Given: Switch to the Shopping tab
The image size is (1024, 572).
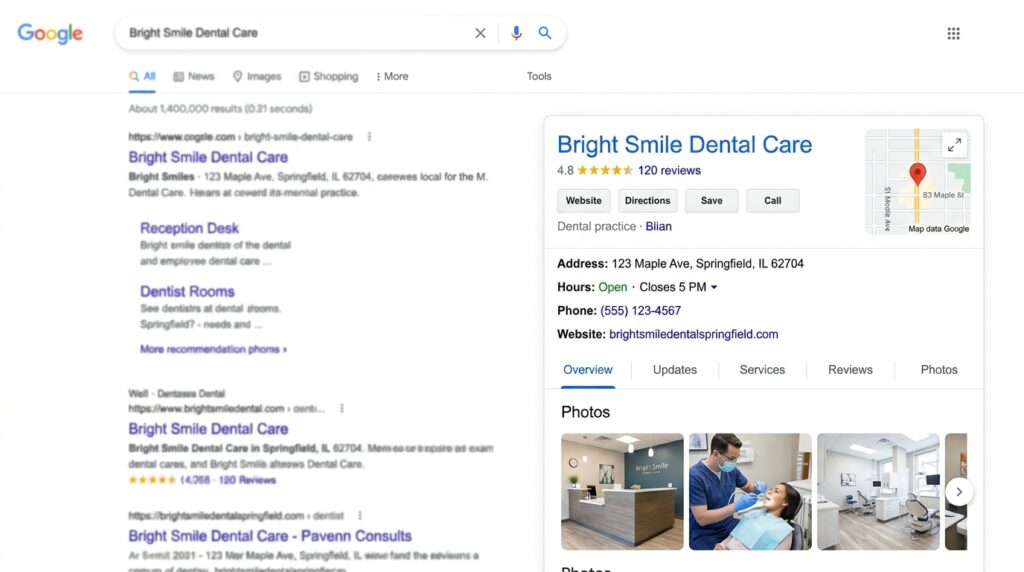Looking at the screenshot, I should point(328,76).
